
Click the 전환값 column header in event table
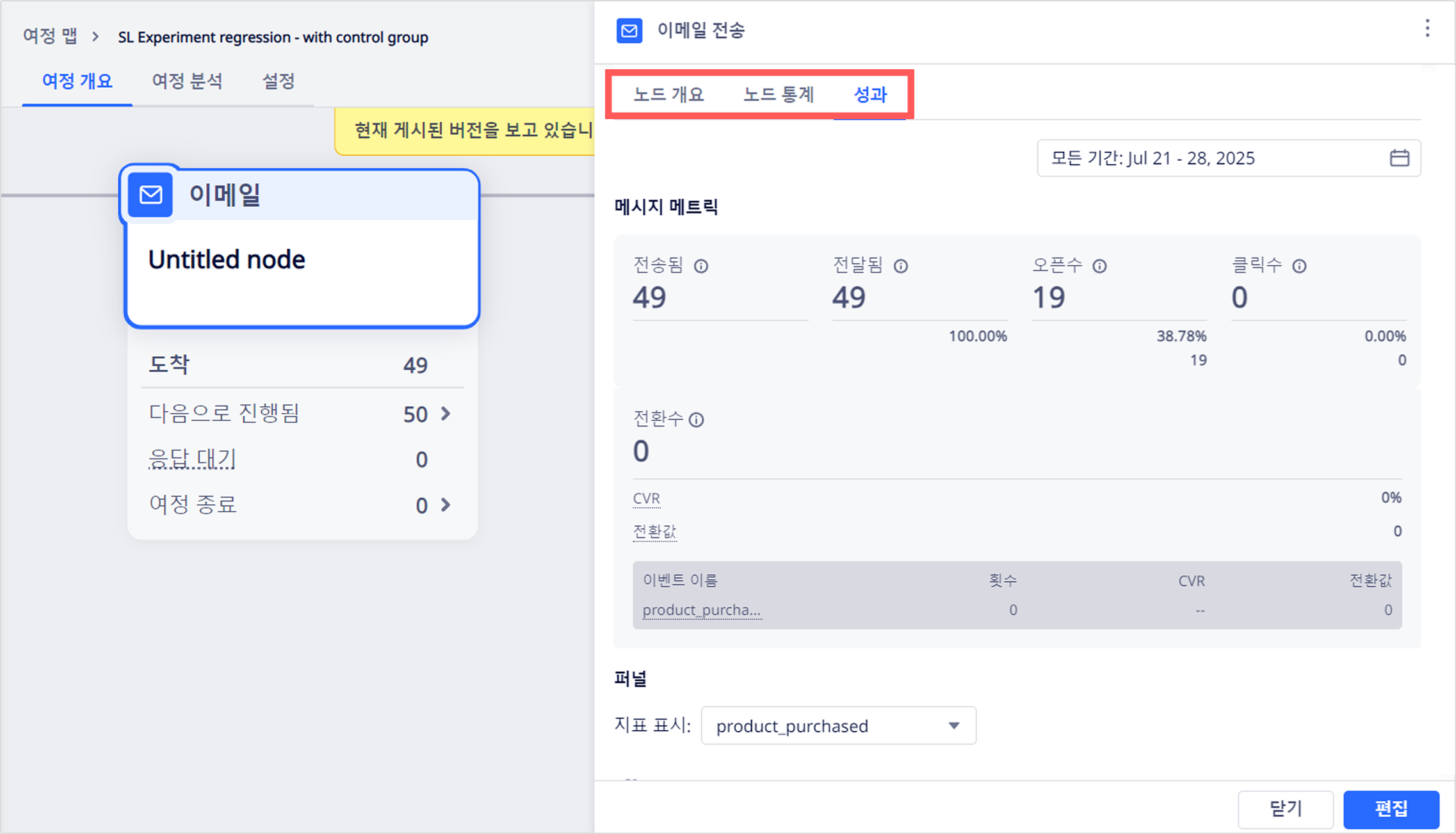coord(1371,580)
